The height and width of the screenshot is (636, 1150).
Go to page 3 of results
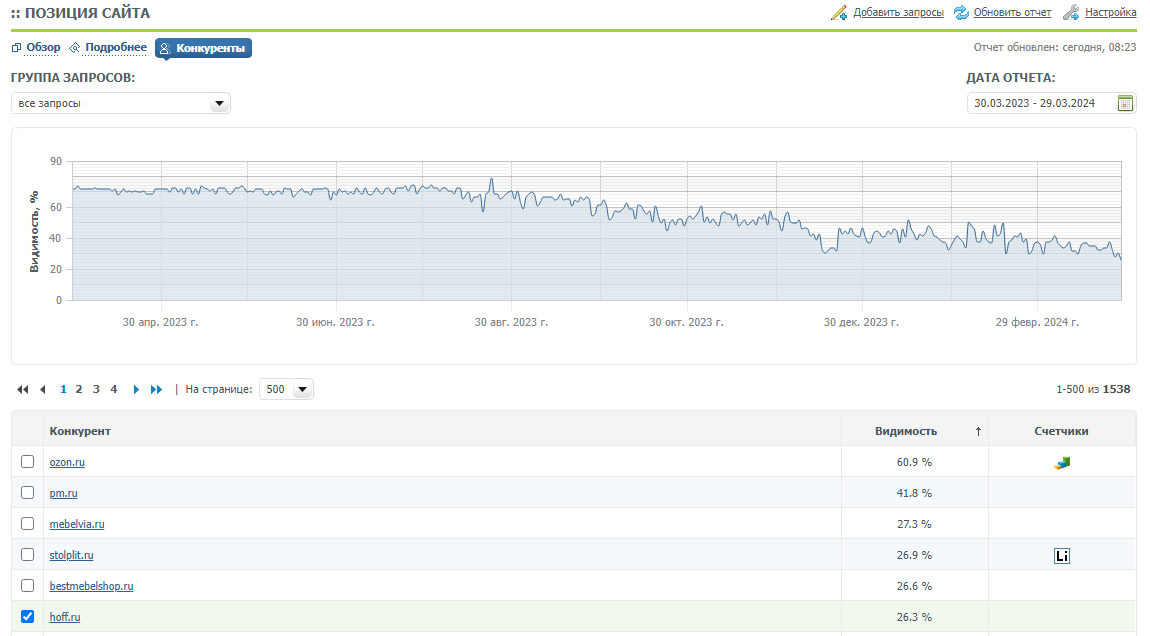pyautogui.click(x=96, y=390)
